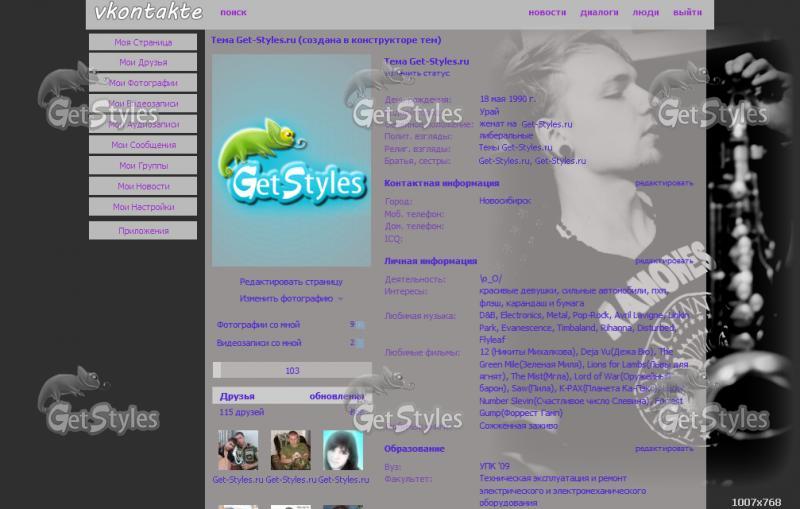Click the vkontakte logo
The height and width of the screenshot is (509, 800).
coord(148,11)
